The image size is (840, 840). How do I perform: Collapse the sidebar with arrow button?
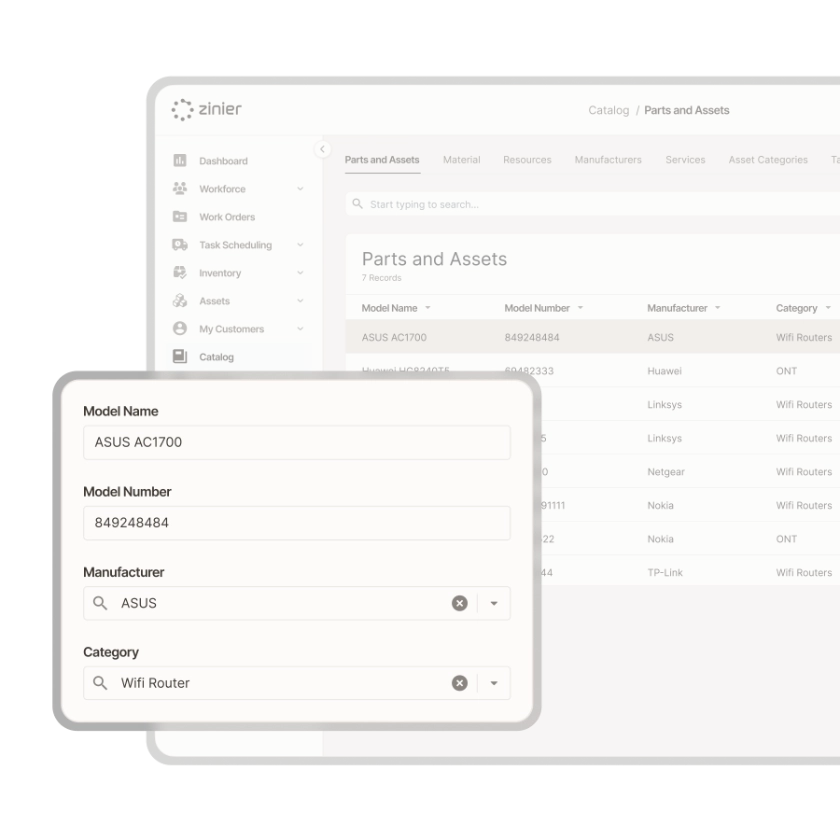(x=322, y=149)
